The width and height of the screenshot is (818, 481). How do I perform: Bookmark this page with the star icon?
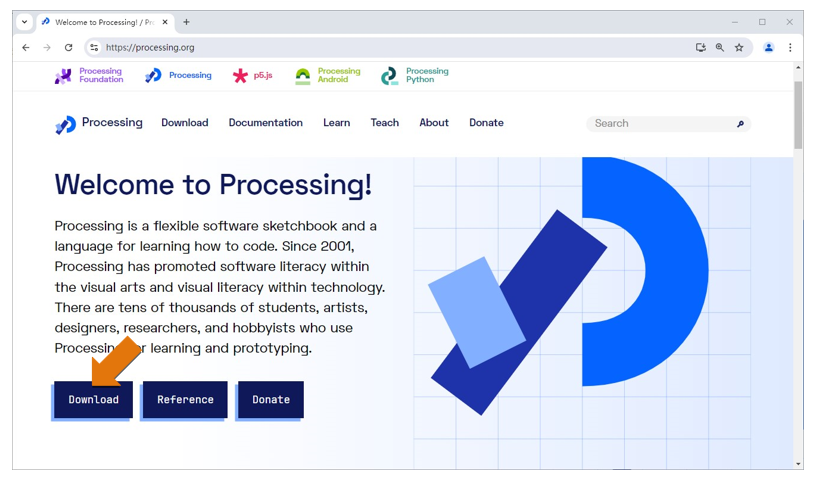click(x=739, y=47)
